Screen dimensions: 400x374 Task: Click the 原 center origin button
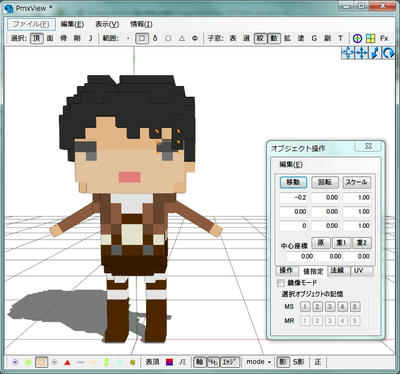point(321,243)
